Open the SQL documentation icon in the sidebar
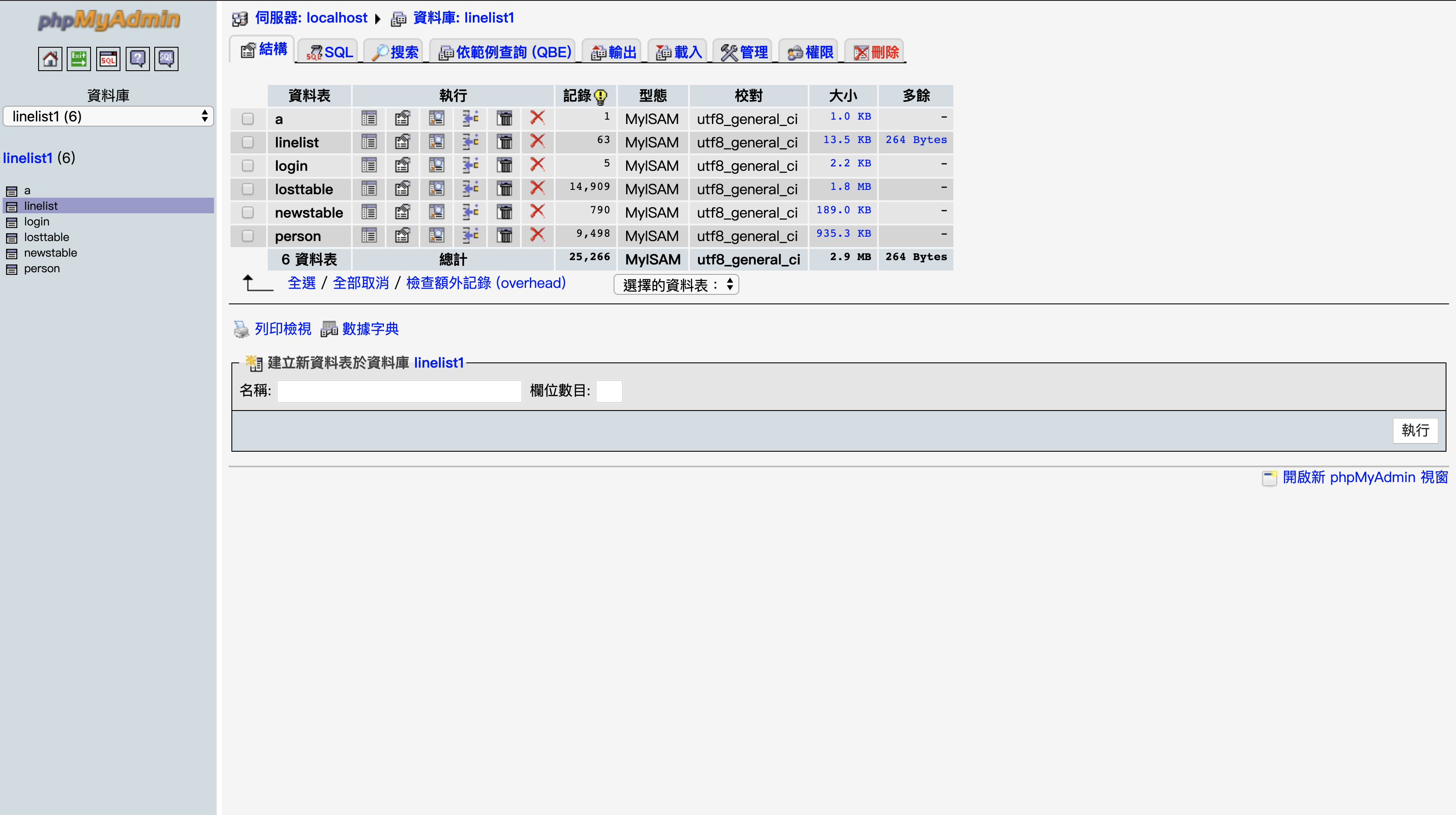 coord(166,59)
